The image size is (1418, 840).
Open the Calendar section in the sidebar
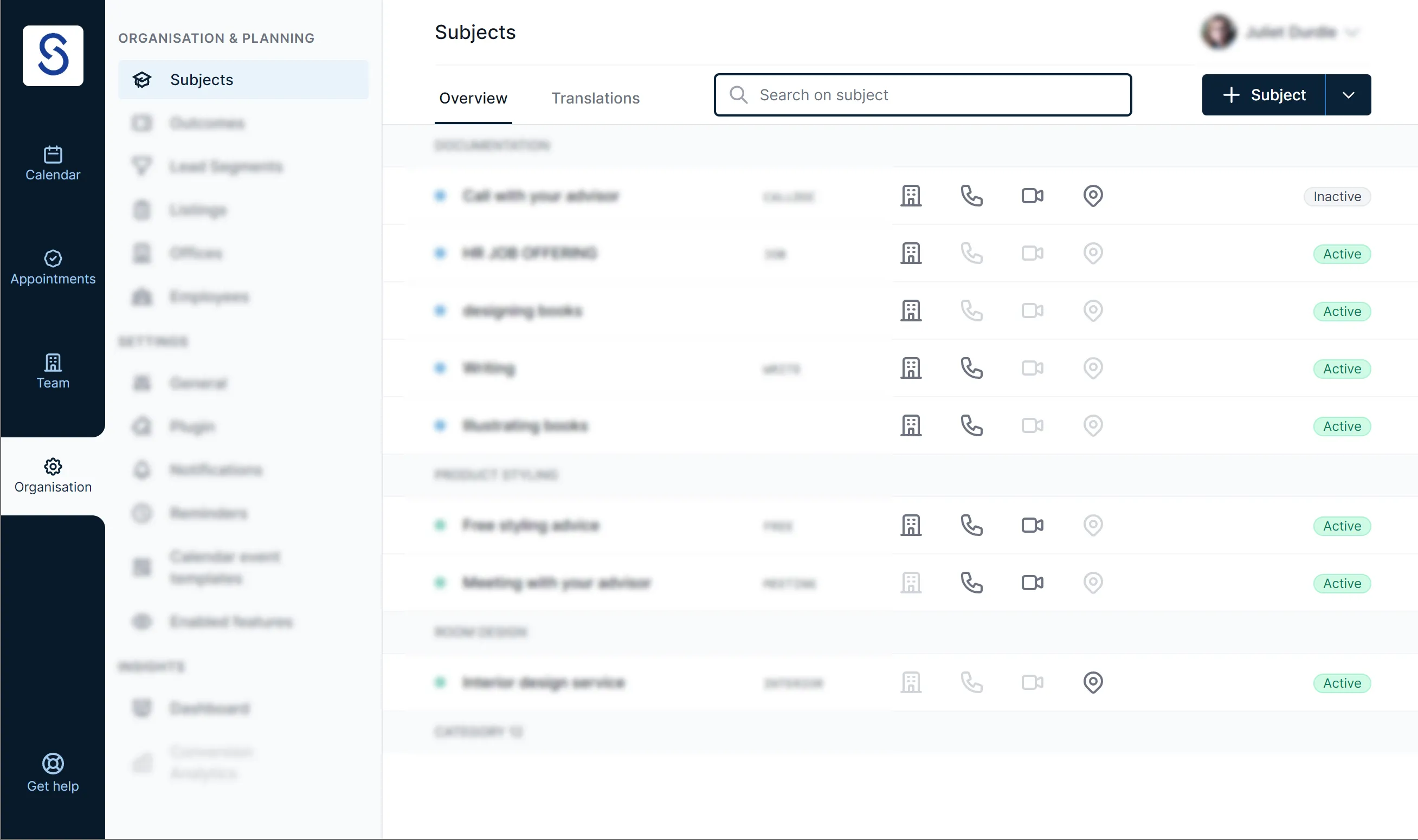coord(53,164)
